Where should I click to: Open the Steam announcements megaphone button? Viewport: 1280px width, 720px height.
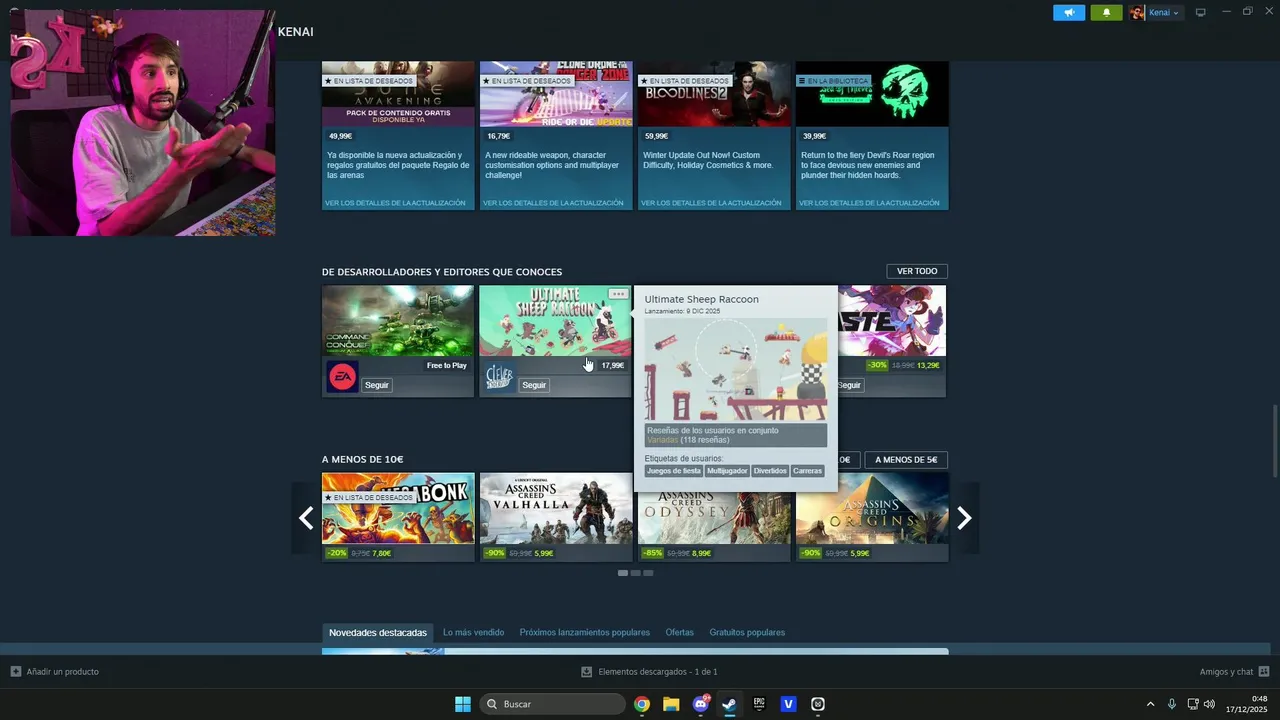click(1069, 13)
